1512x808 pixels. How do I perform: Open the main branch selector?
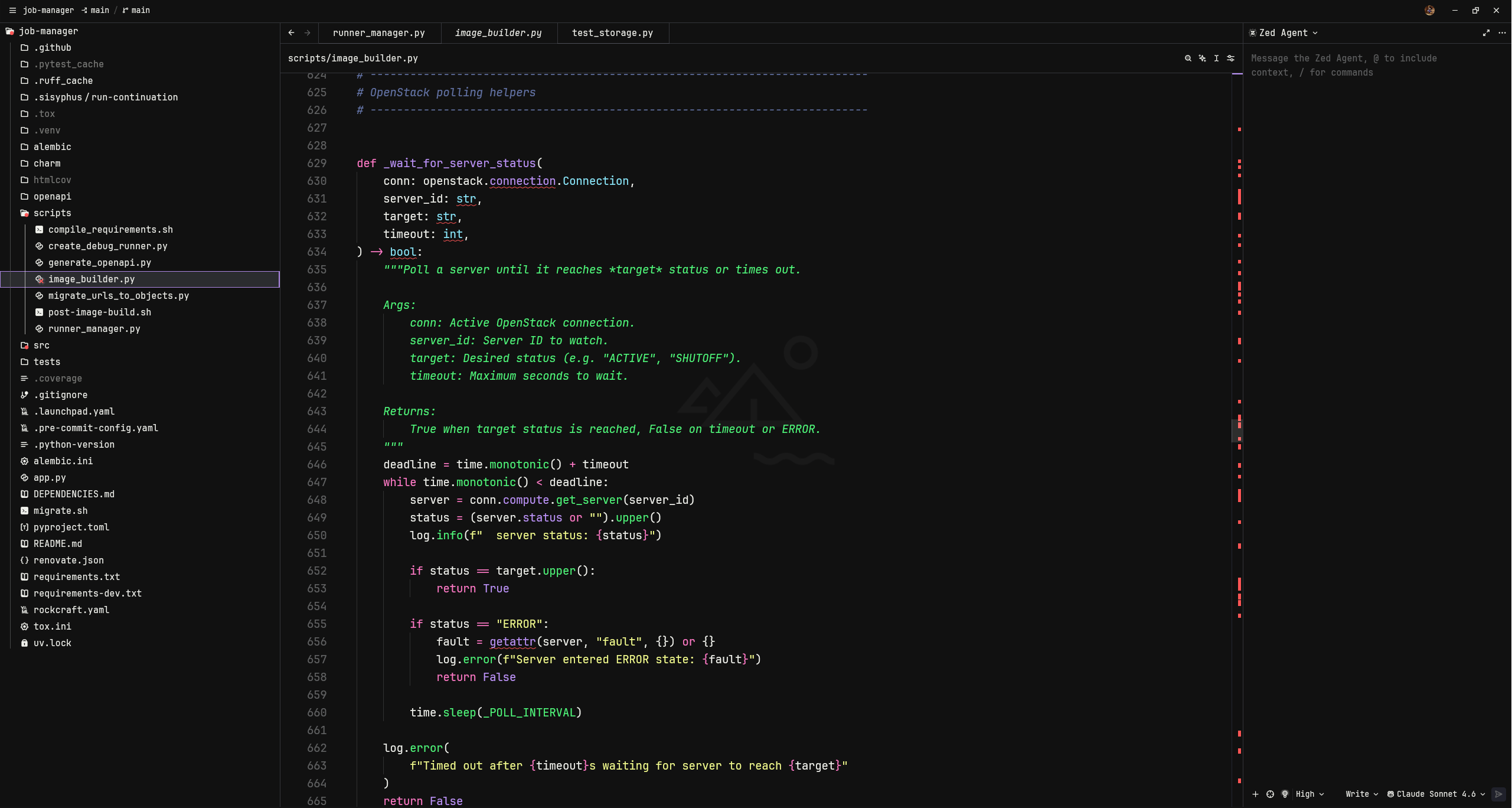tap(136, 10)
